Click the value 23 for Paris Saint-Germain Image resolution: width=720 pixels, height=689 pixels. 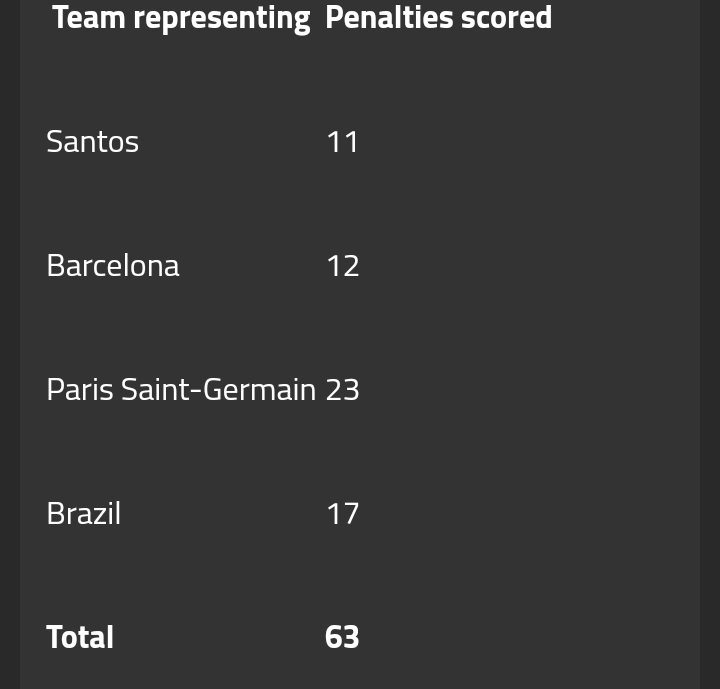(x=343, y=390)
